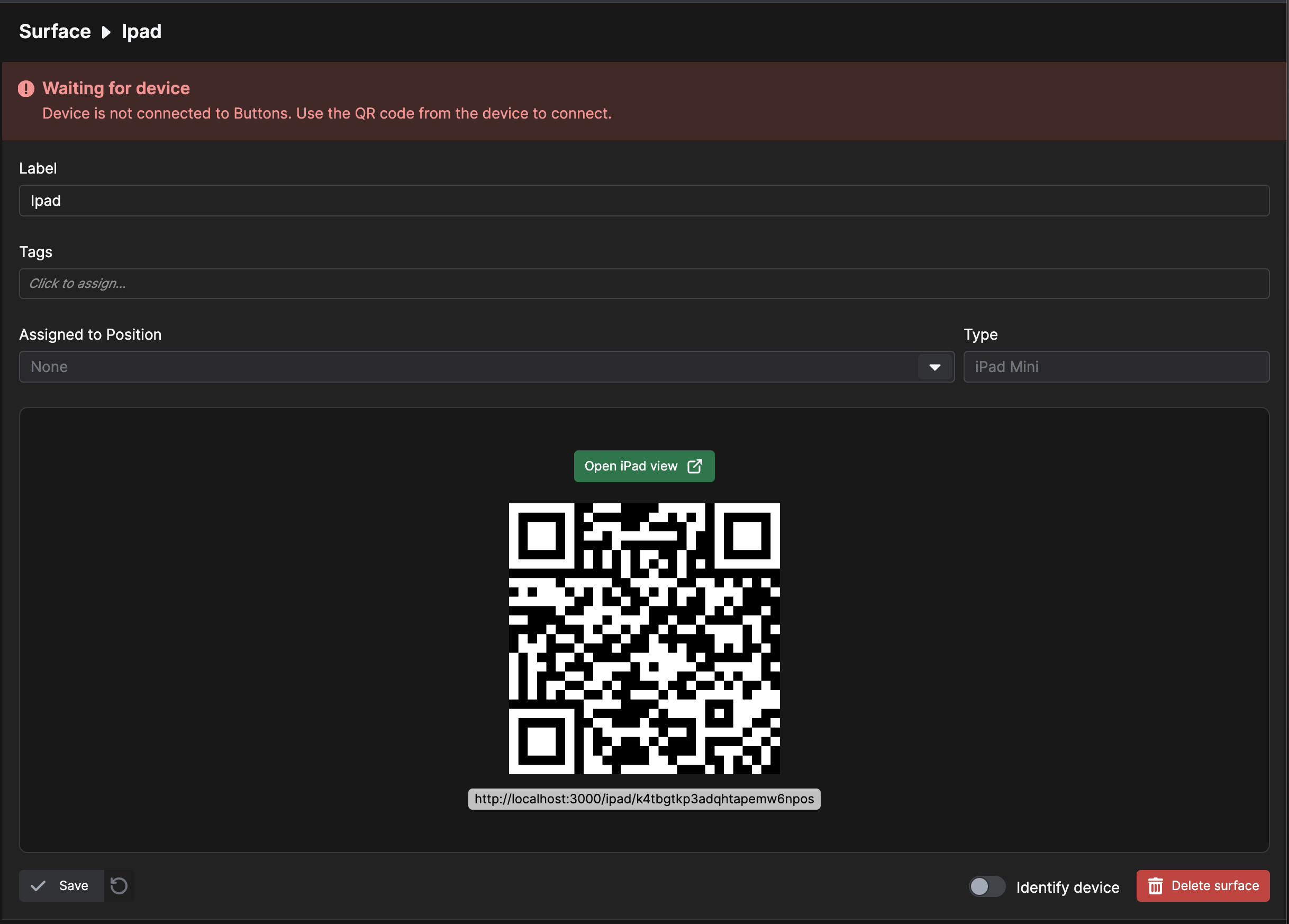
Task: Toggle the Identify device switch
Action: tap(987, 886)
